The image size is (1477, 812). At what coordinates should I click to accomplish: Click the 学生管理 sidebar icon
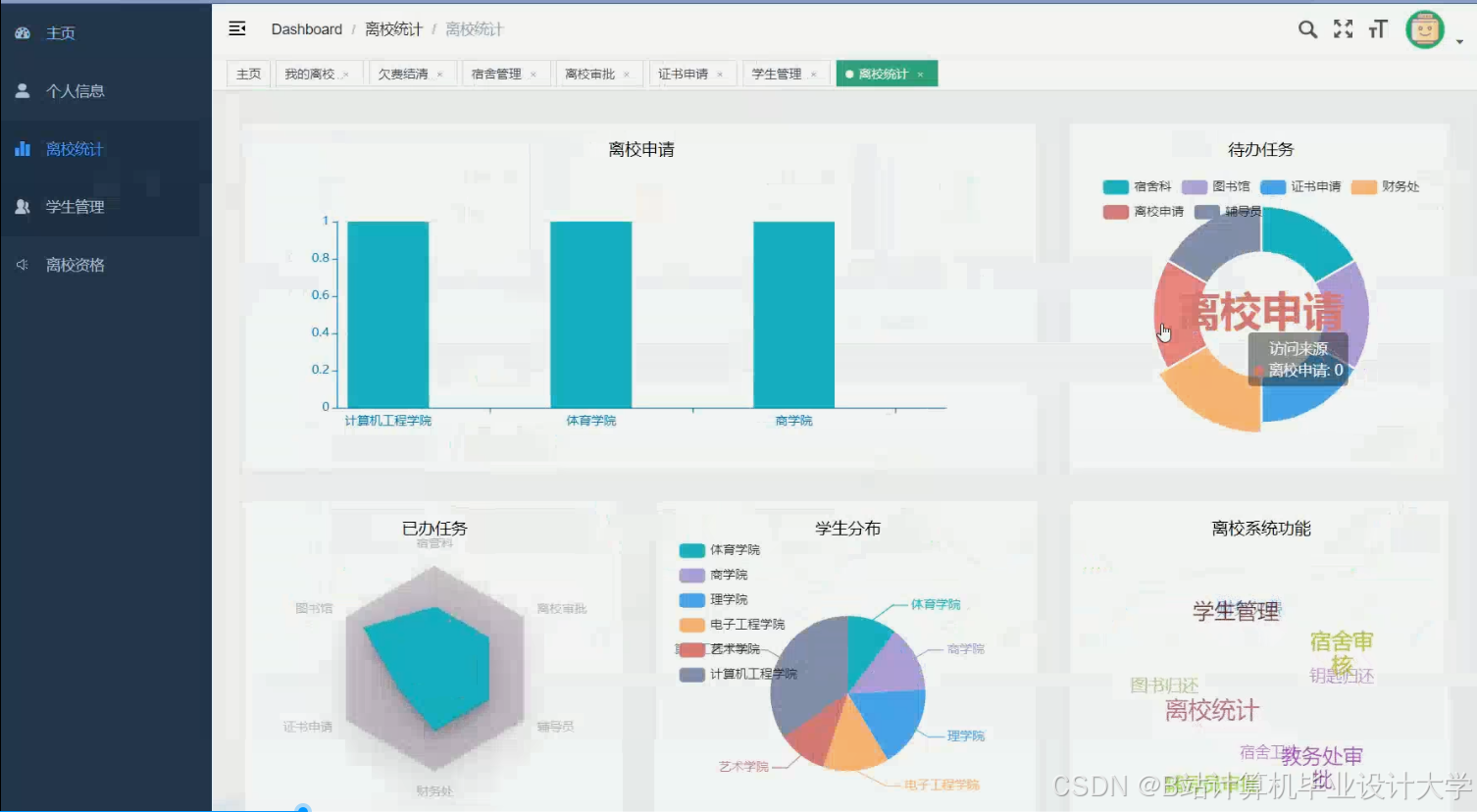pos(22,206)
